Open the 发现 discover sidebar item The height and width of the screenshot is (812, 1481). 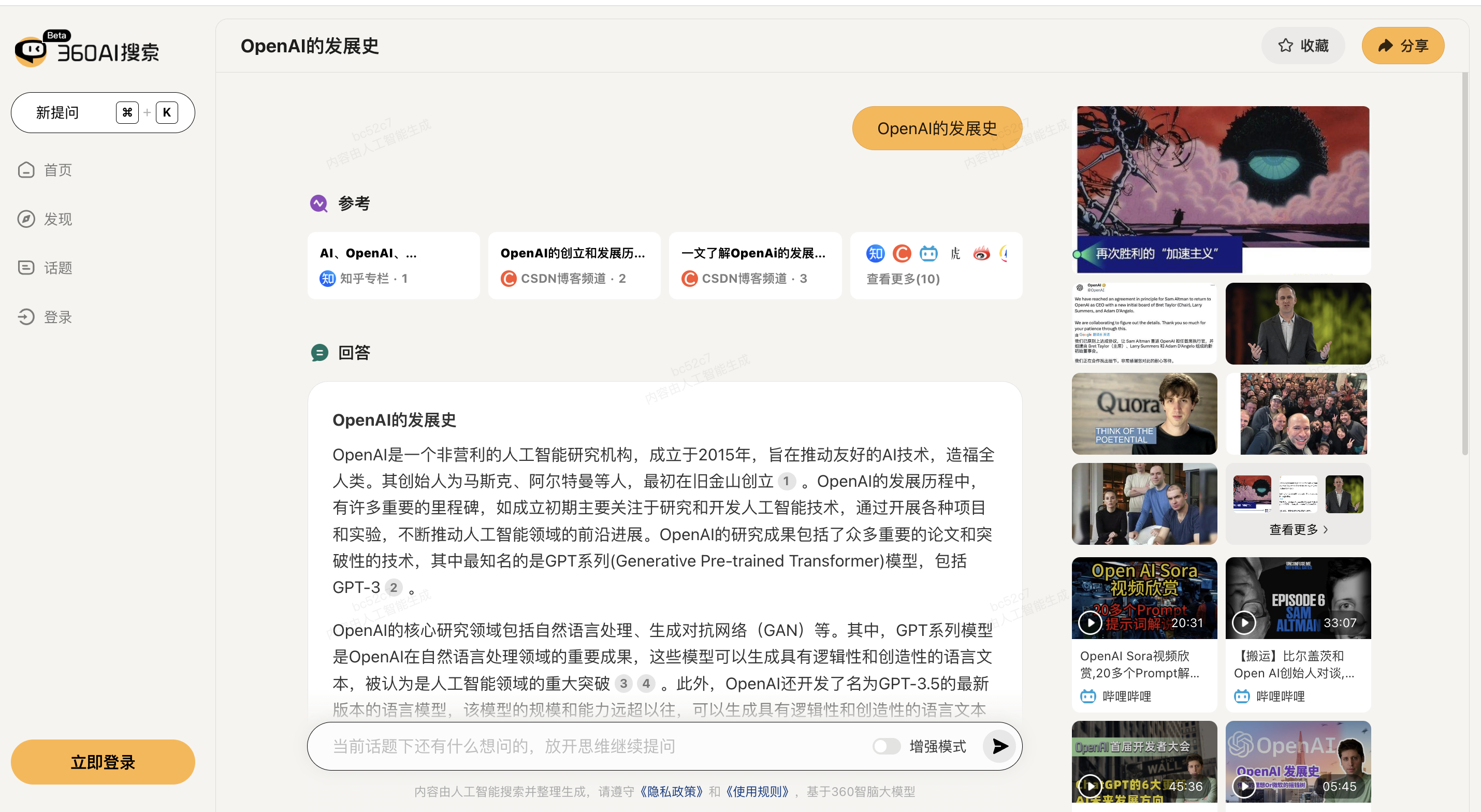45,219
